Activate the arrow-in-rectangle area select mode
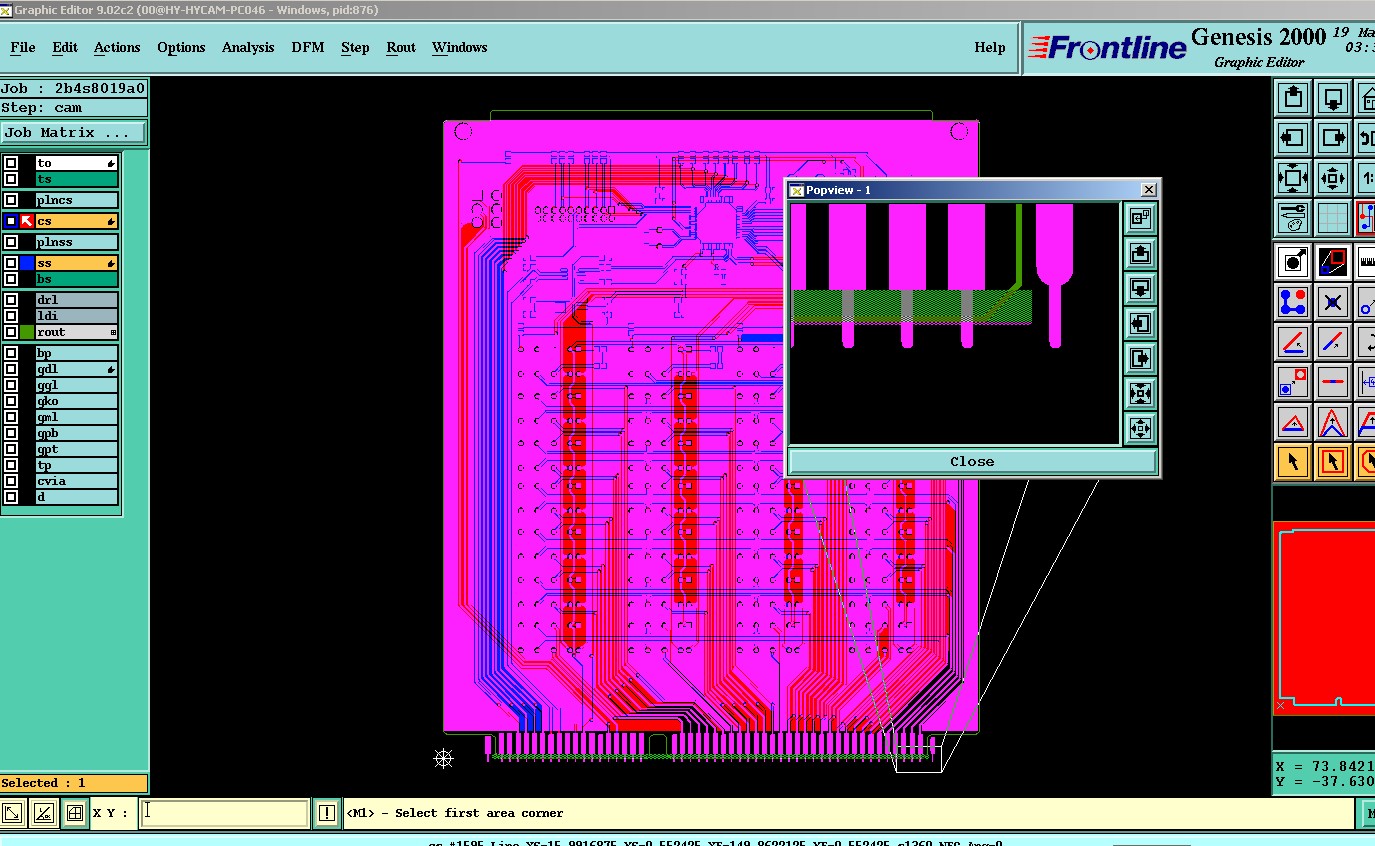The height and width of the screenshot is (846, 1375). pyautogui.click(x=1333, y=462)
